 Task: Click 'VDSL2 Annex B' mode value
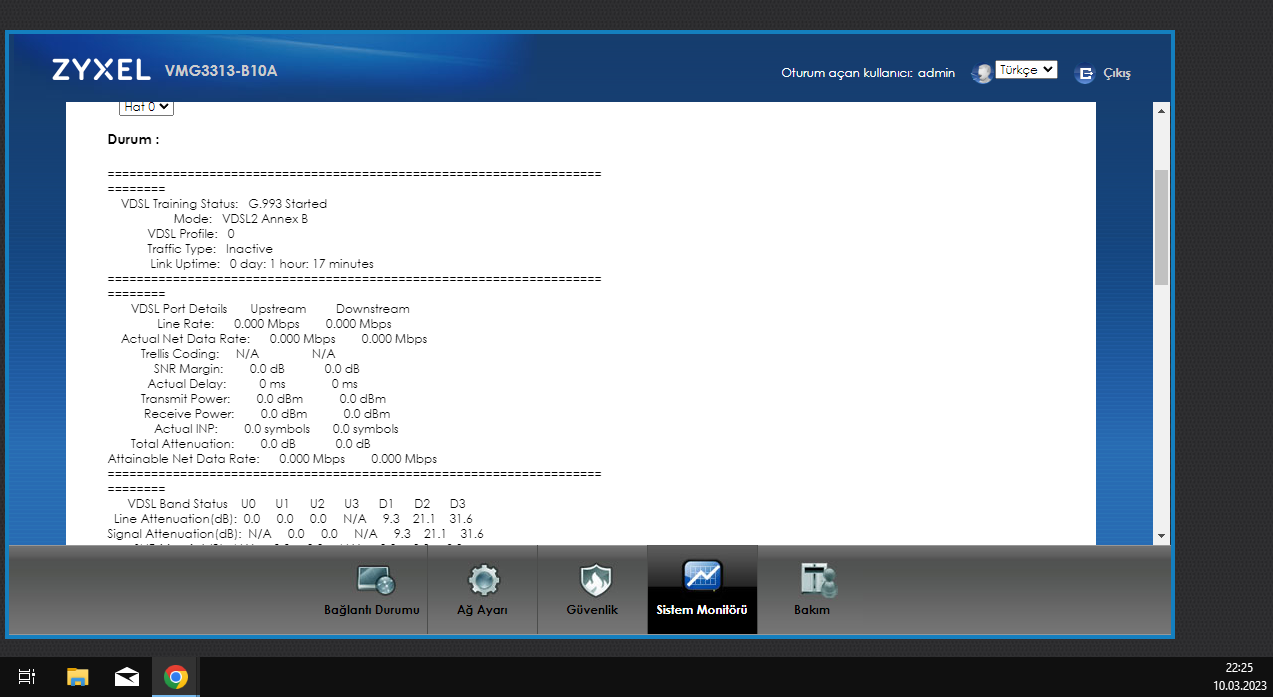tap(265, 219)
